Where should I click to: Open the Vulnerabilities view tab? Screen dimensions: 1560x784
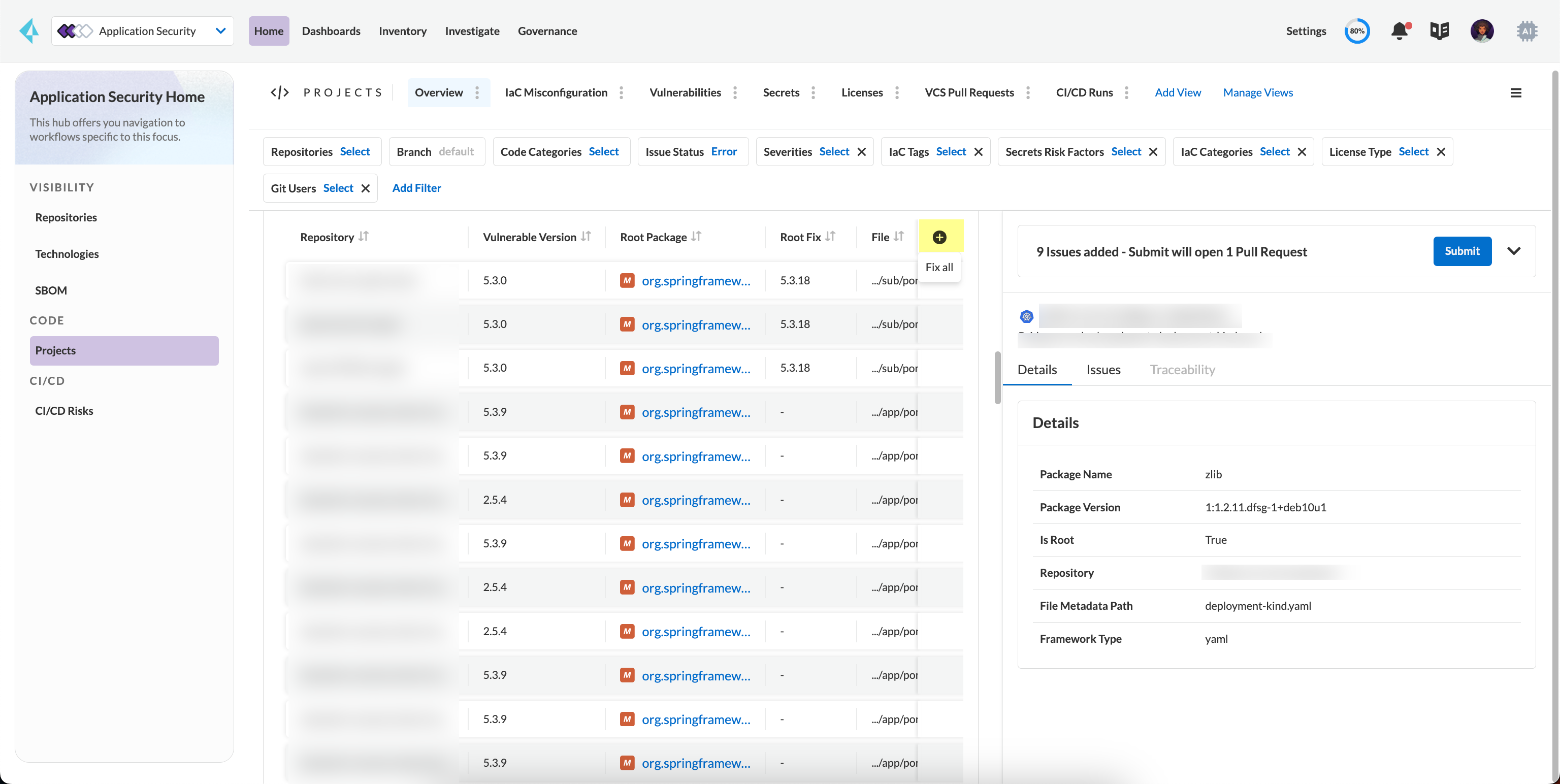(685, 92)
